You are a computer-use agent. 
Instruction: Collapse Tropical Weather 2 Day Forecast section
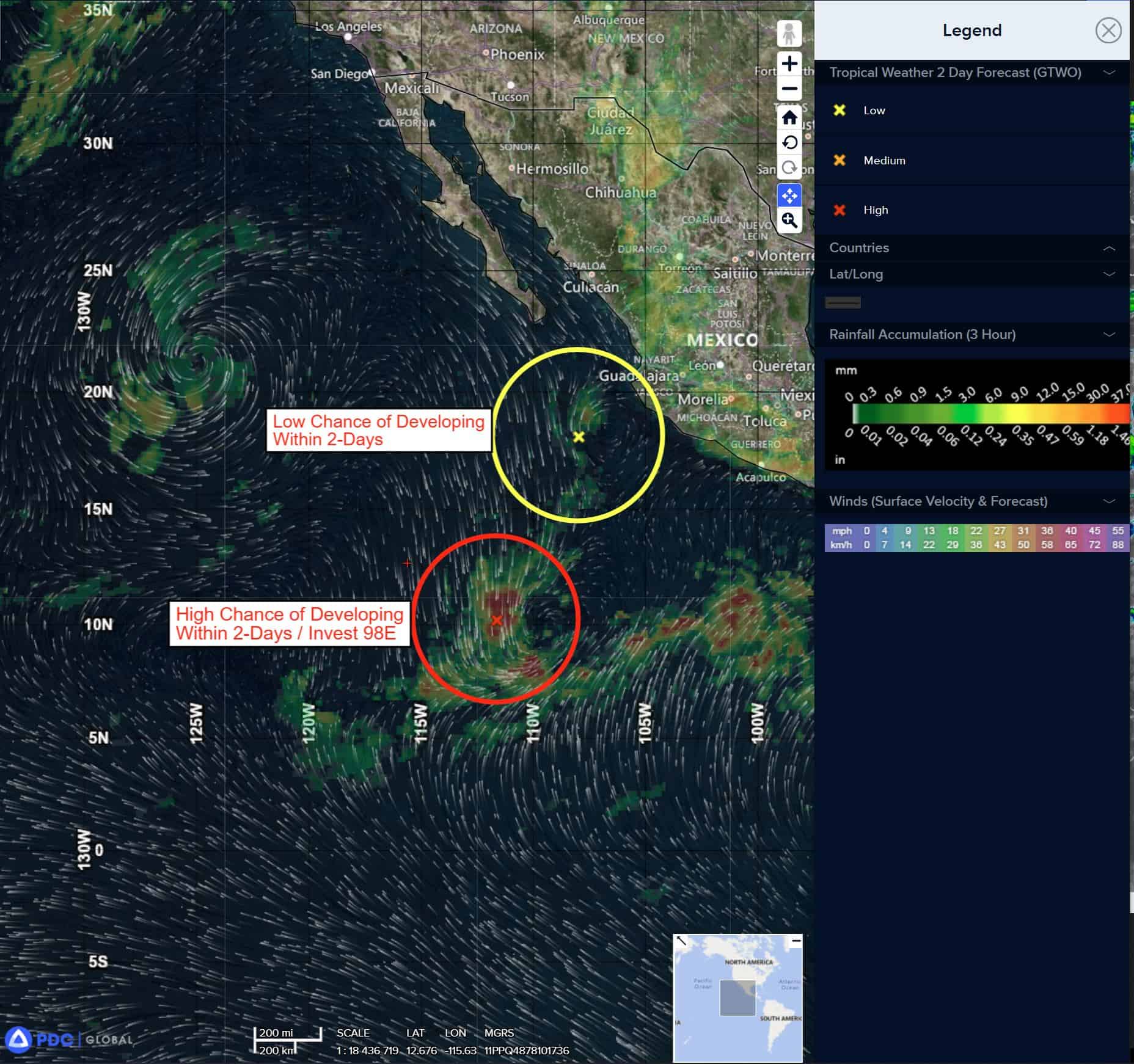pos(1109,73)
